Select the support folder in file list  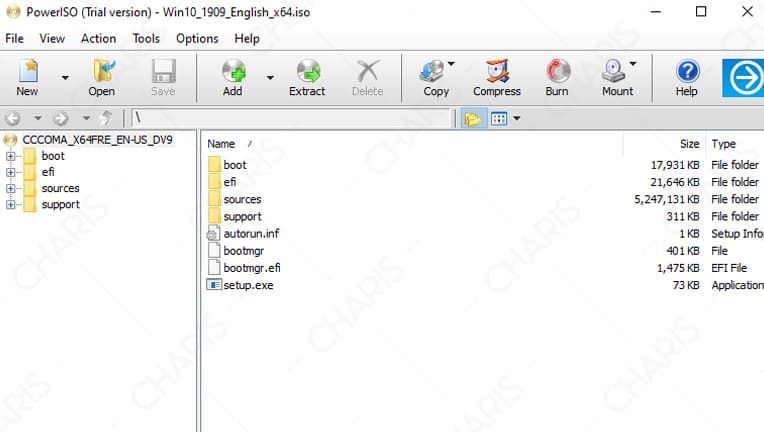click(x=242, y=217)
